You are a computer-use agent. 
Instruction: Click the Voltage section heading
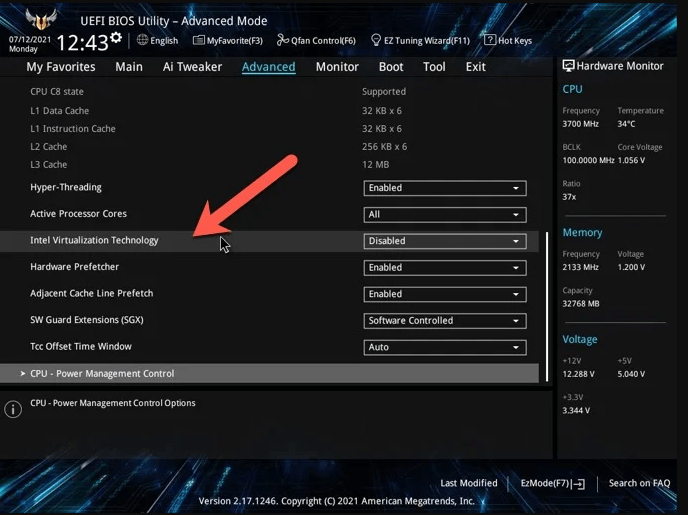pos(580,340)
